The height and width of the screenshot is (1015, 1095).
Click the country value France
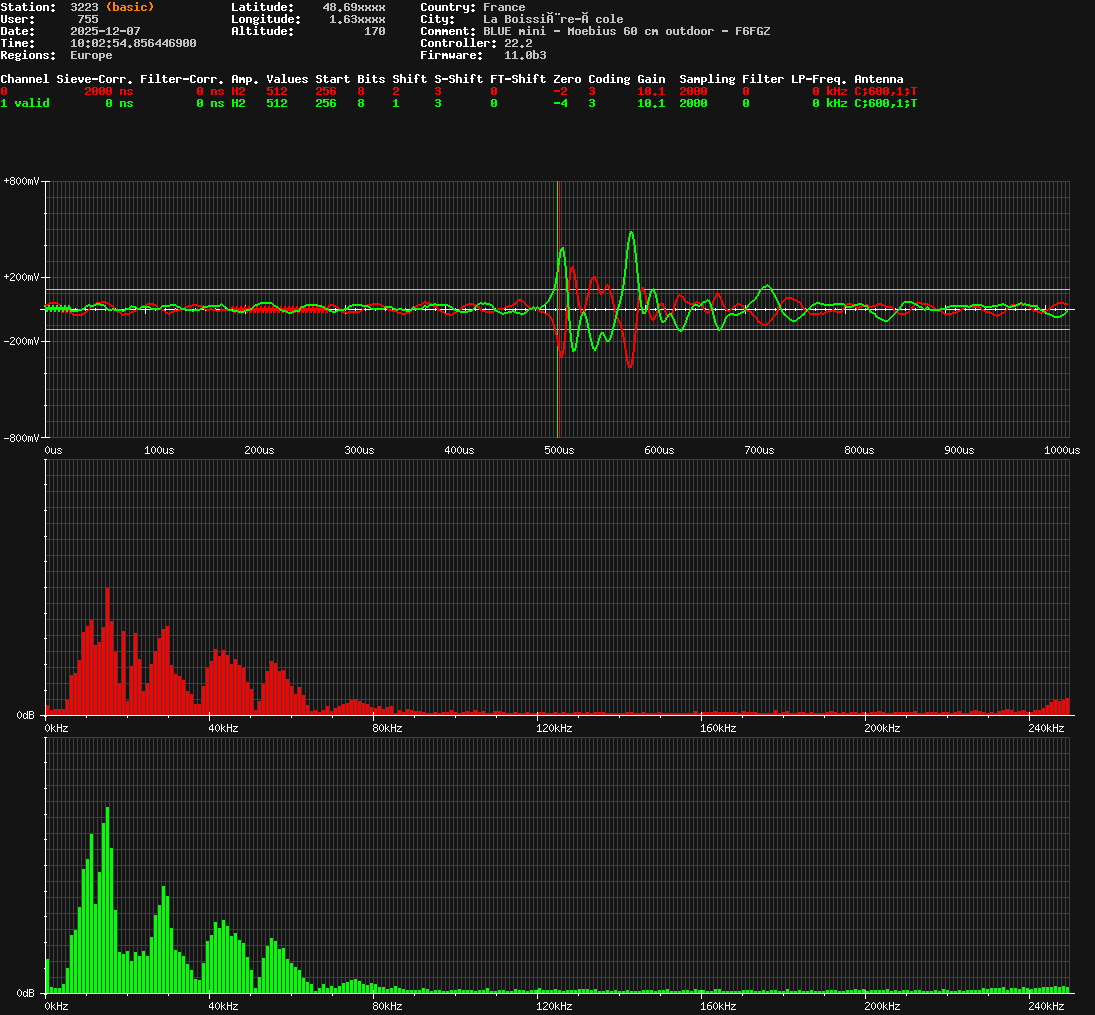tap(503, 7)
